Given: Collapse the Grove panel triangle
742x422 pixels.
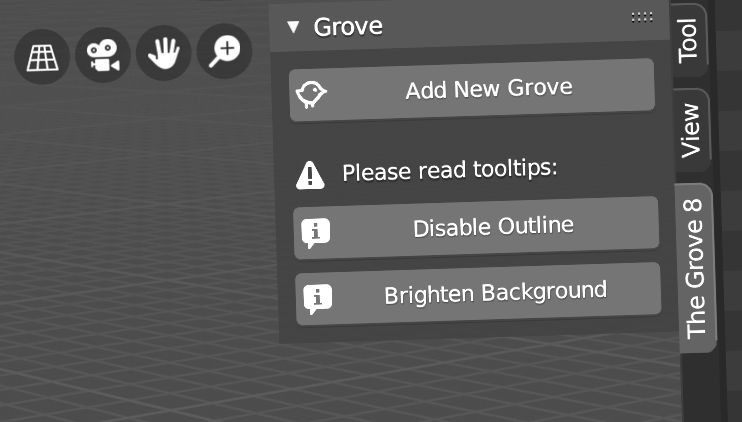Looking at the screenshot, I should pyautogui.click(x=293, y=27).
